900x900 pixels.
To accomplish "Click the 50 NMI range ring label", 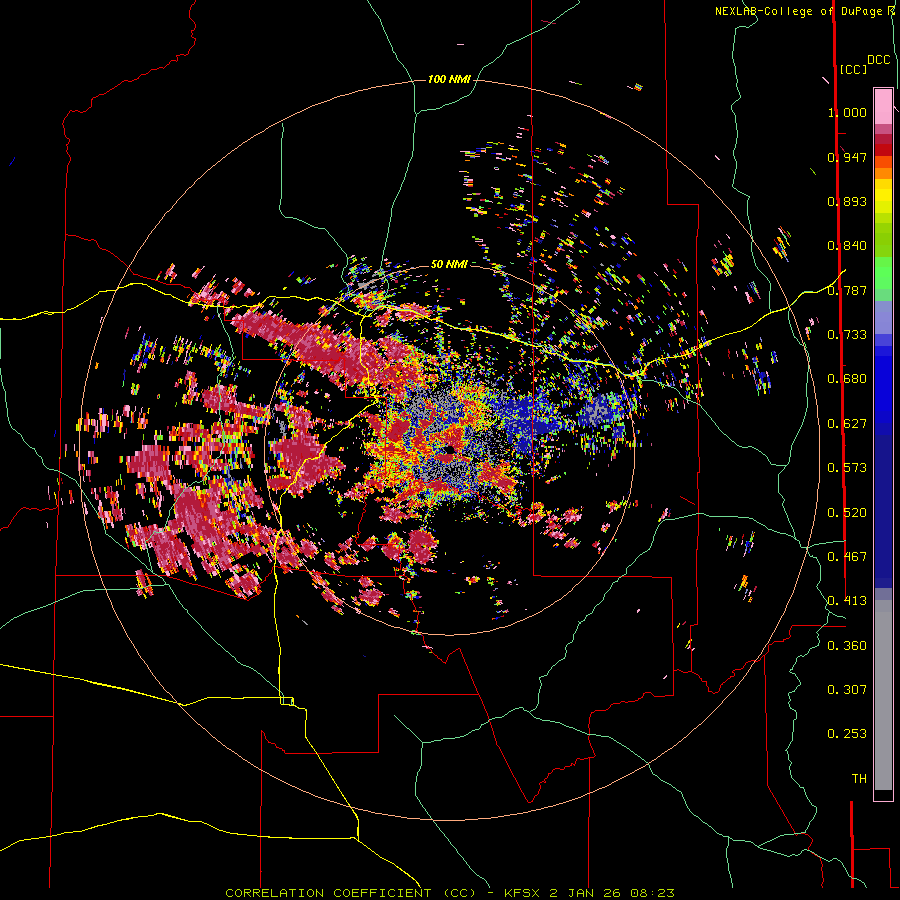I will tap(449, 264).
